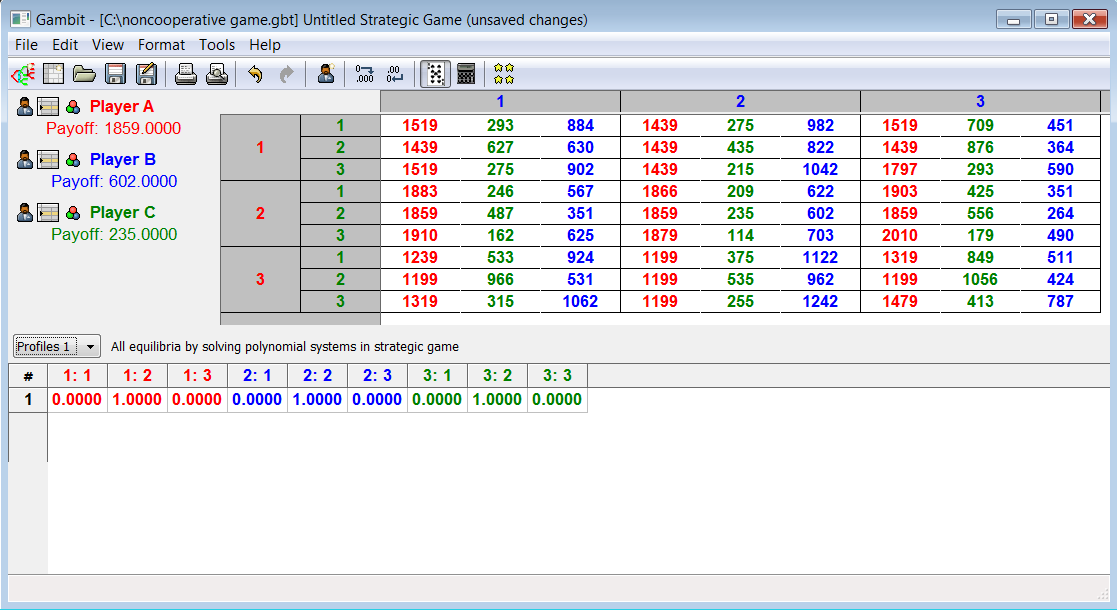Open a saved game file via folder icon
This screenshot has height=610, width=1117.
(84, 74)
